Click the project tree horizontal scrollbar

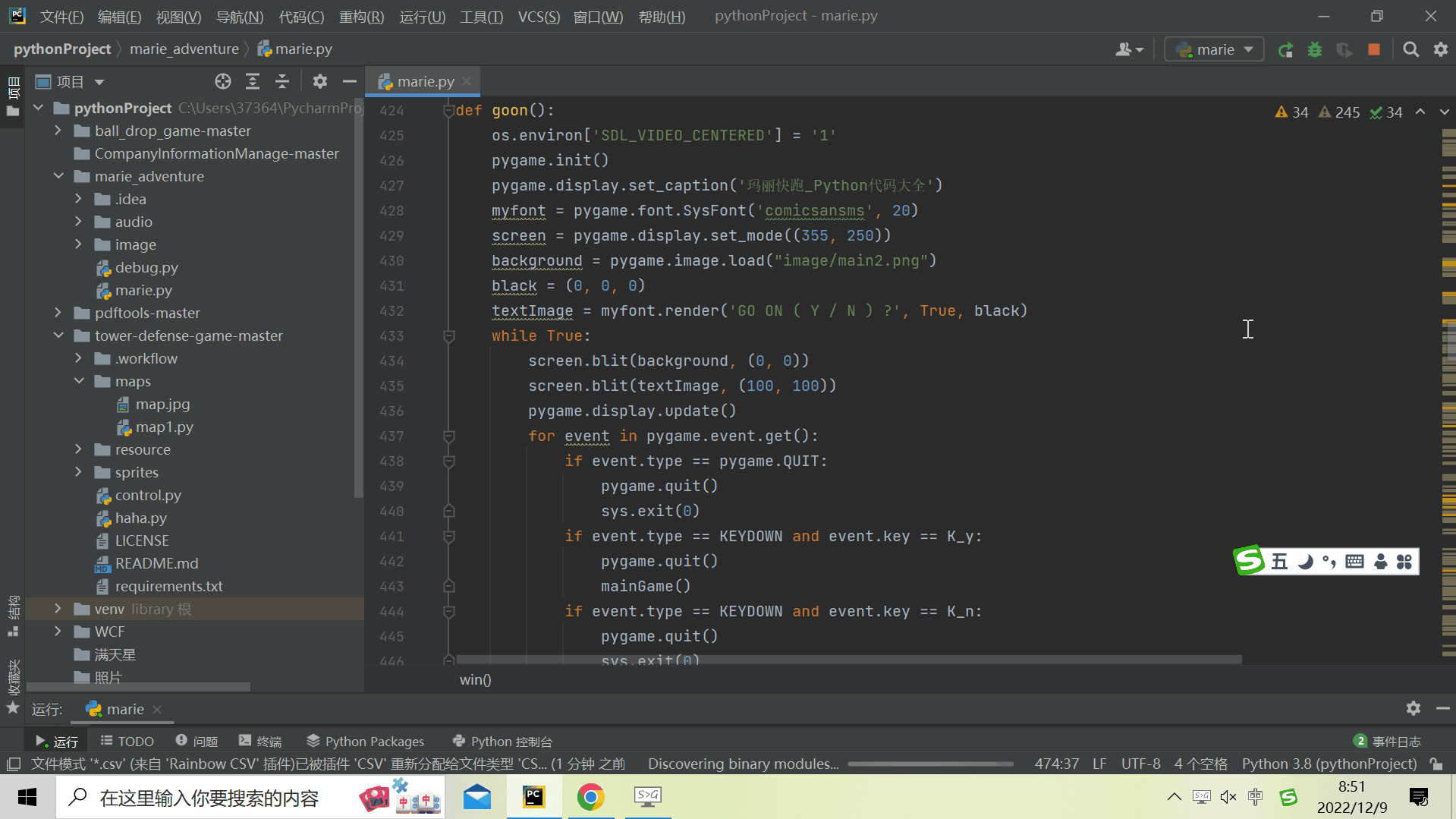pos(138,686)
